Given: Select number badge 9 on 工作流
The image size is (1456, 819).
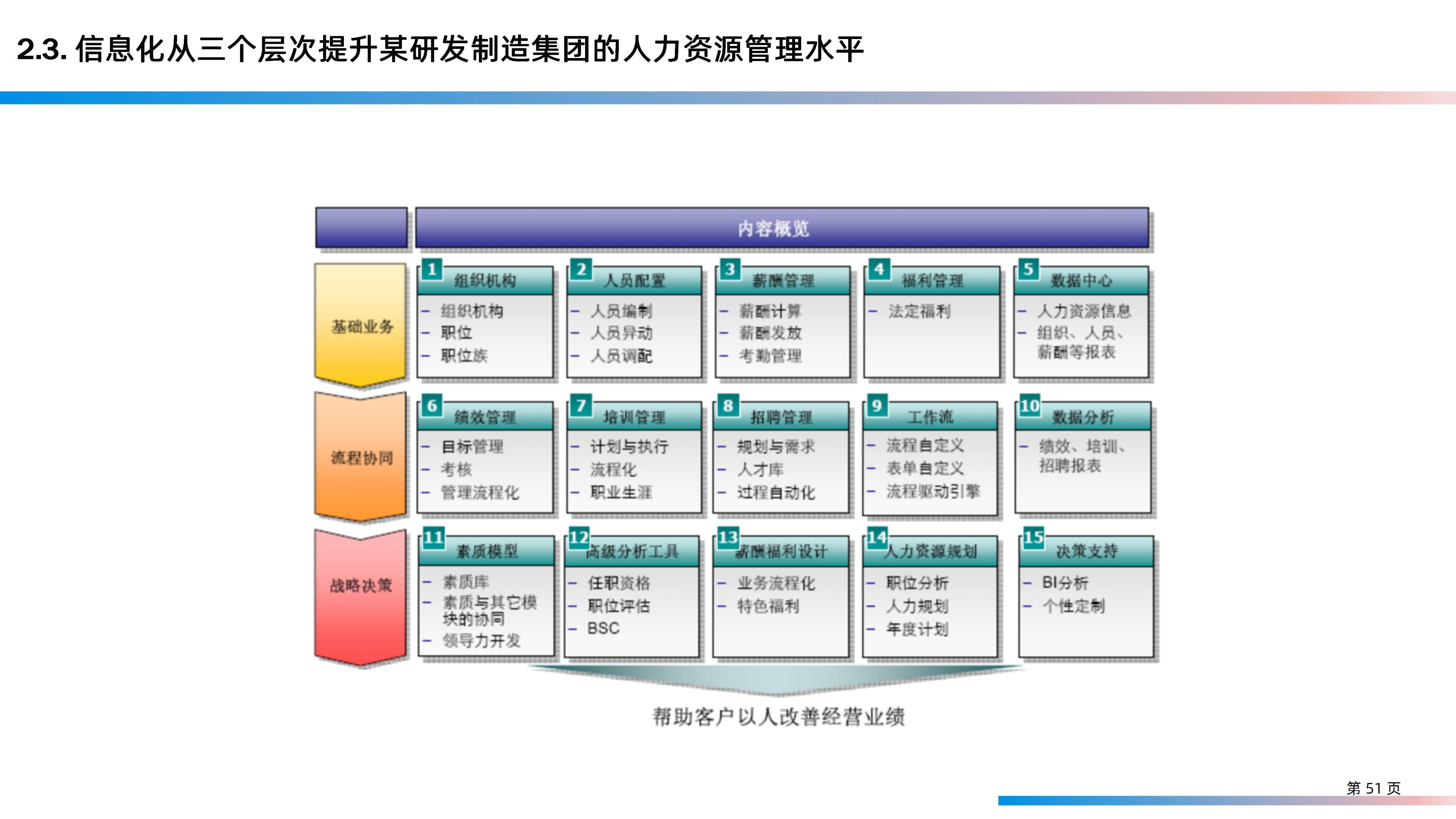Looking at the screenshot, I should [877, 405].
